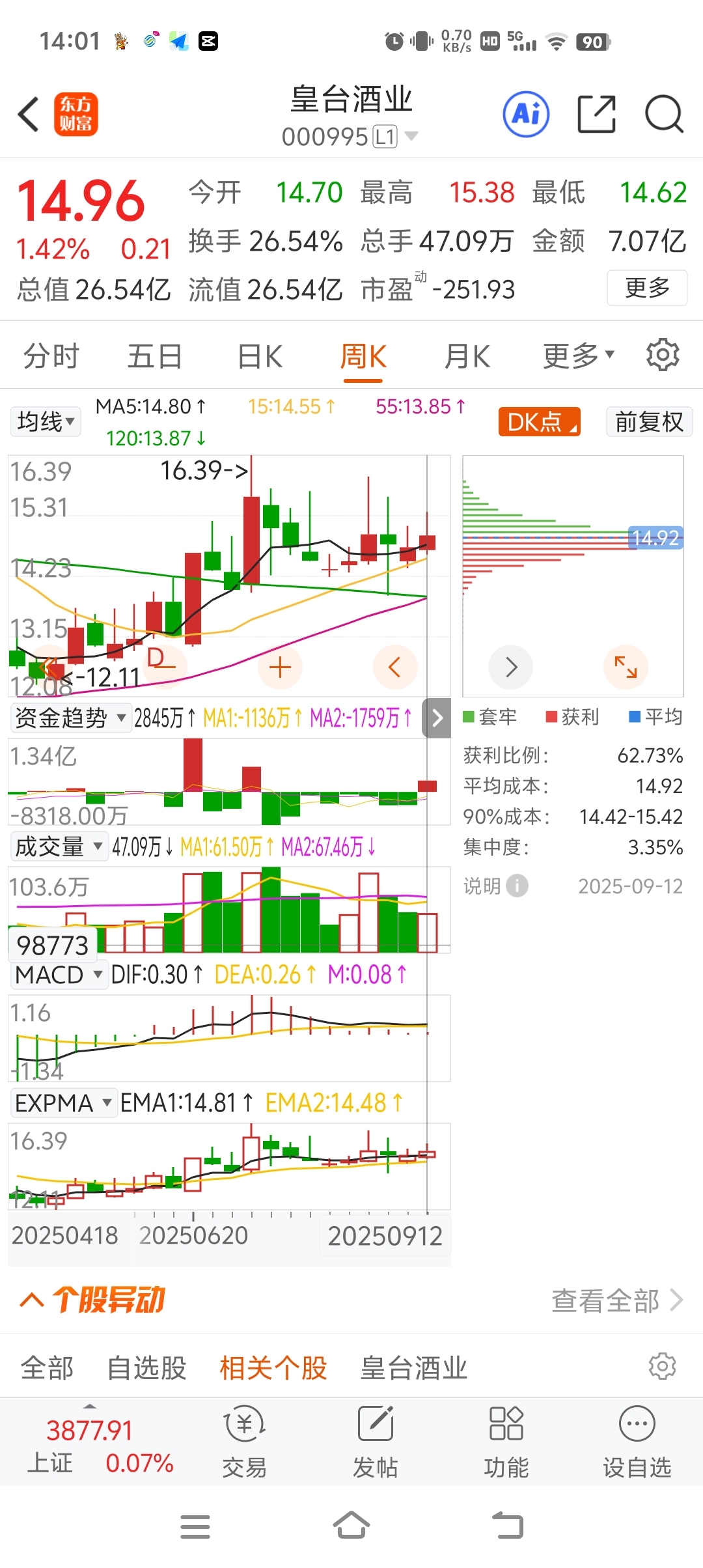Tap 更多 button in quote details

pos(647,287)
